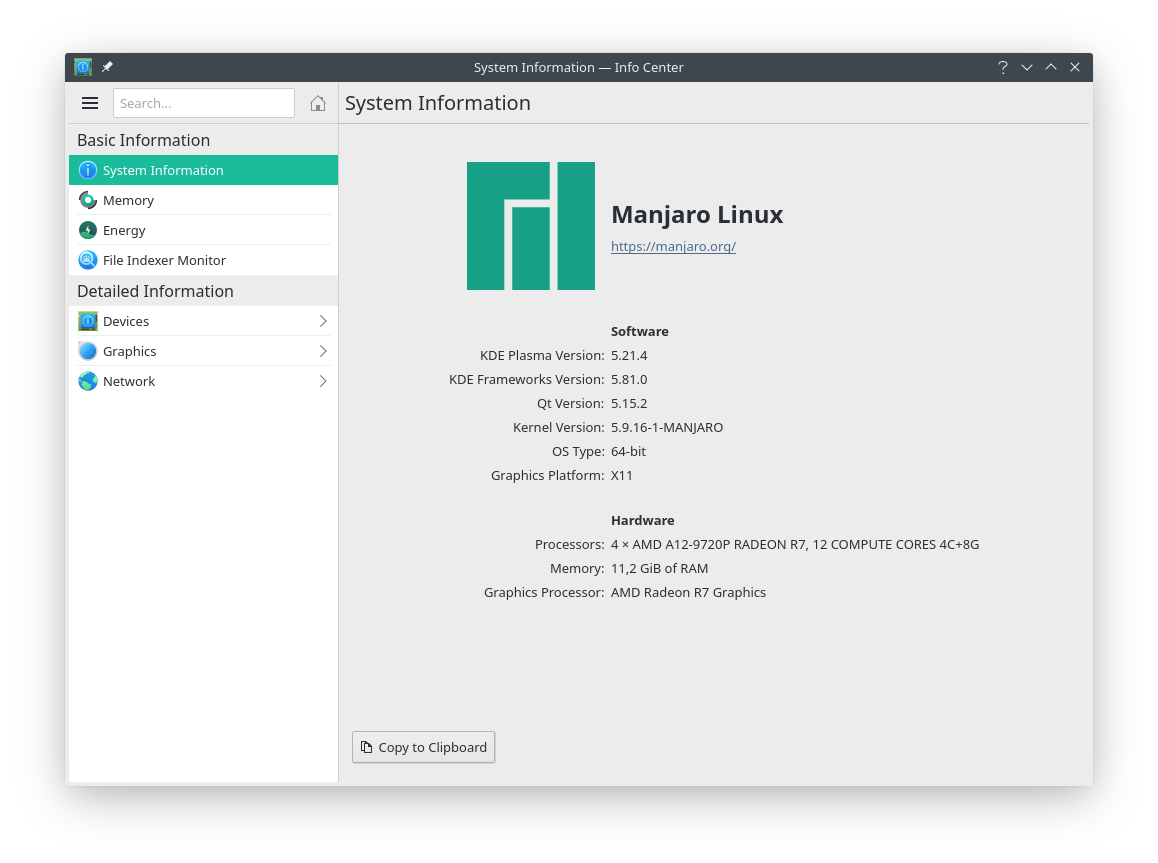Click the Info Center app icon in the title bar
Screen dimensions: 1158x863
(83, 67)
